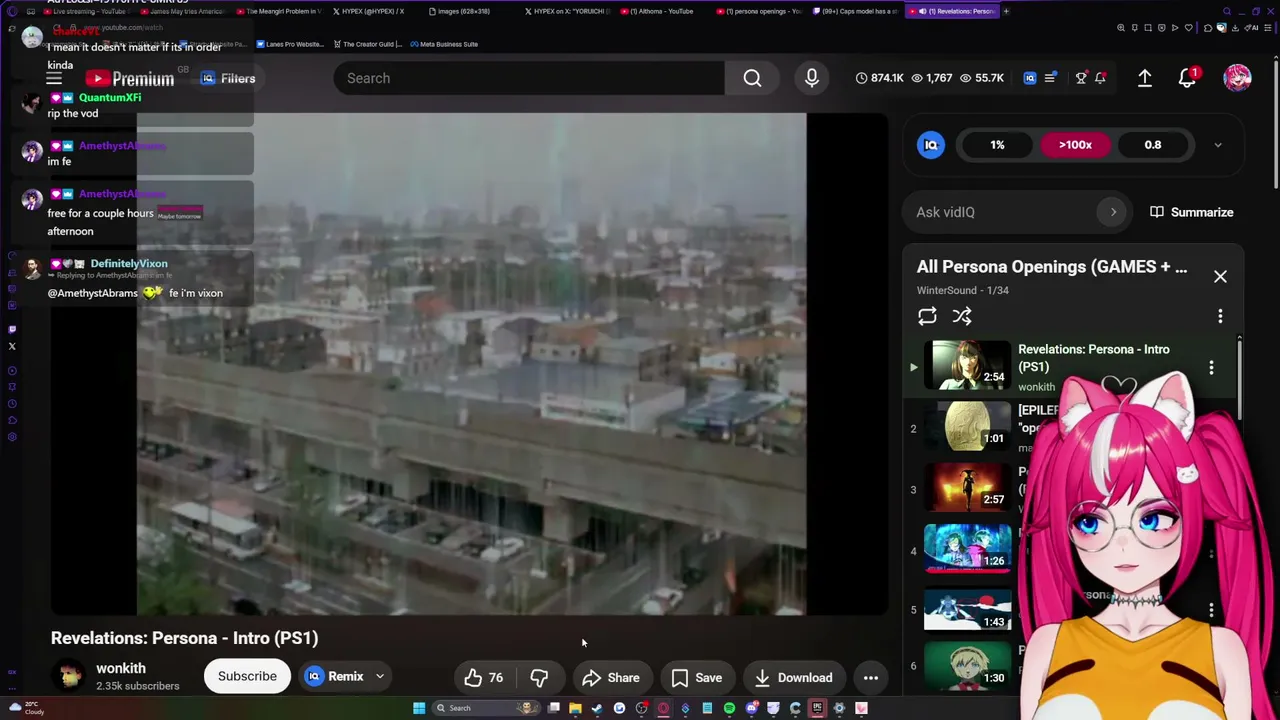Play the 1:43 playlist video thumbnail
Screen dimensions: 1280x720
(967, 610)
